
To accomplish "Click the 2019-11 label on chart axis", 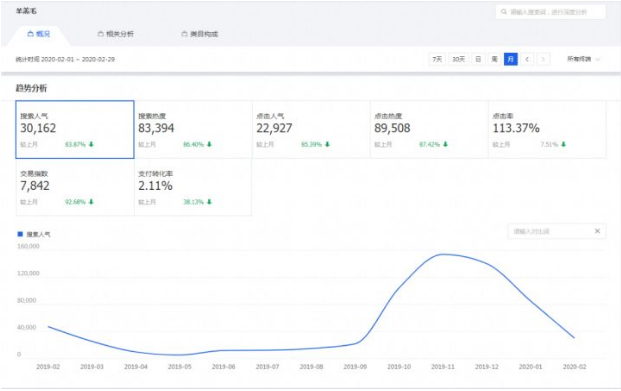I will [x=443, y=367].
